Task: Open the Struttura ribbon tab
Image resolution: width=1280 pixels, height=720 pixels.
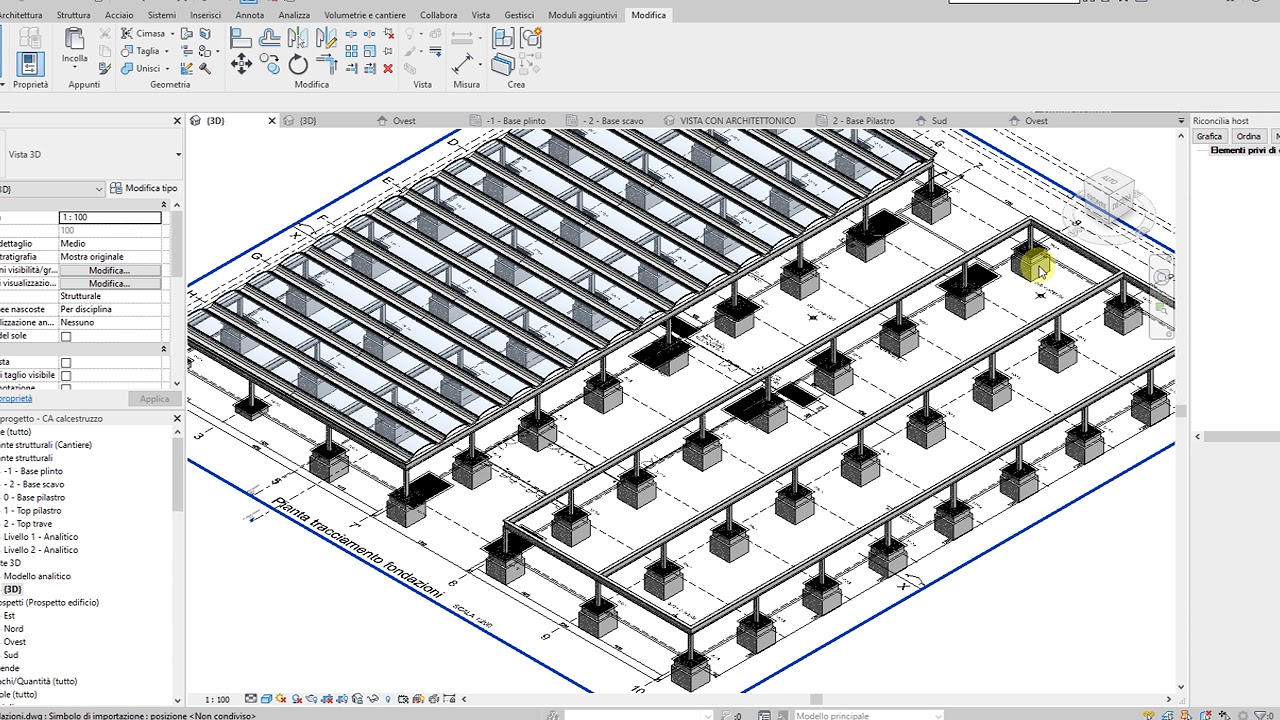Action: pos(73,15)
